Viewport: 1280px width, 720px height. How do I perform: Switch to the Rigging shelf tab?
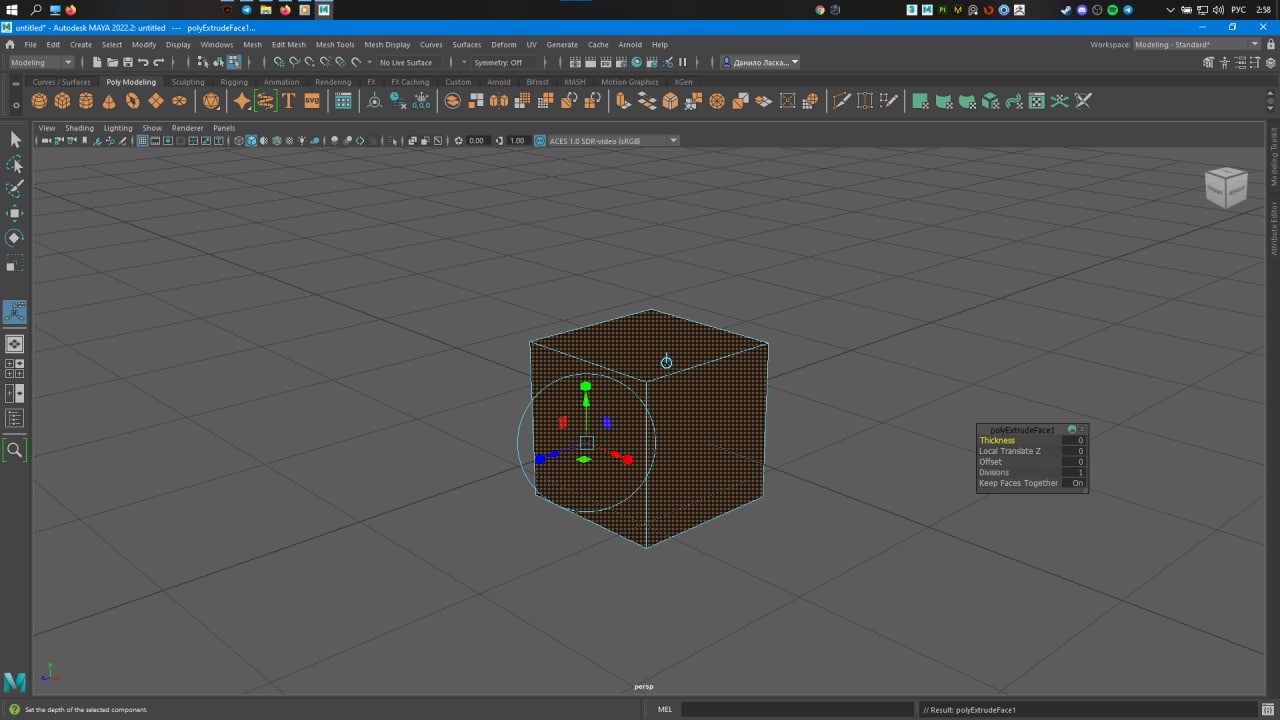[x=234, y=82]
